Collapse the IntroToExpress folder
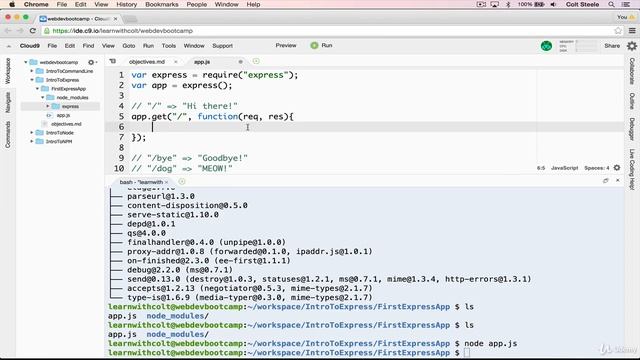Image resolution: width=640 pixels, height=360 pixels. pyautogui.click(x=32, y=80)
